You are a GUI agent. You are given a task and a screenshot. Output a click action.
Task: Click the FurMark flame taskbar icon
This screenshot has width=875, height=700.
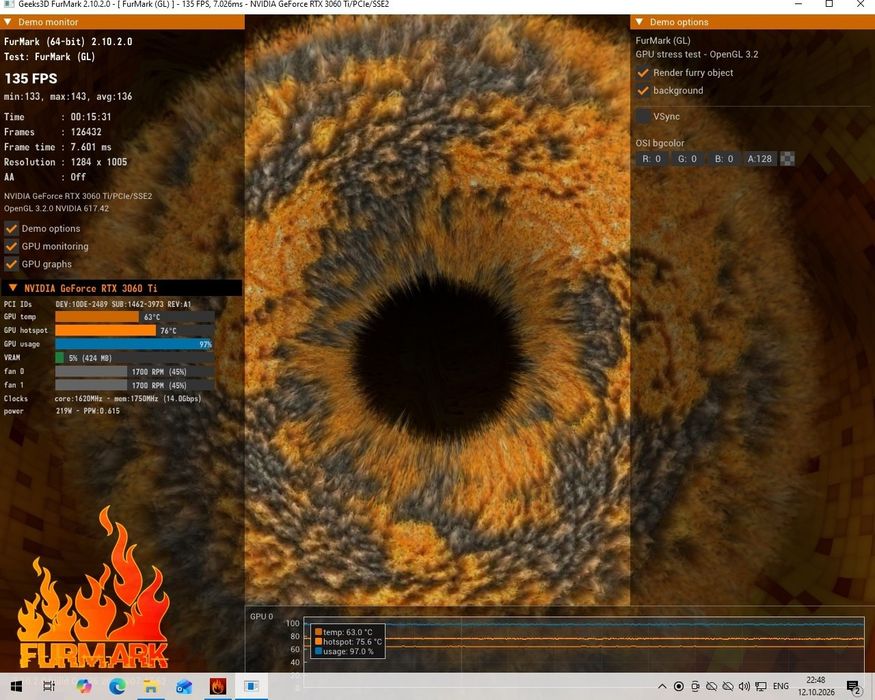[x=218, y=686]
